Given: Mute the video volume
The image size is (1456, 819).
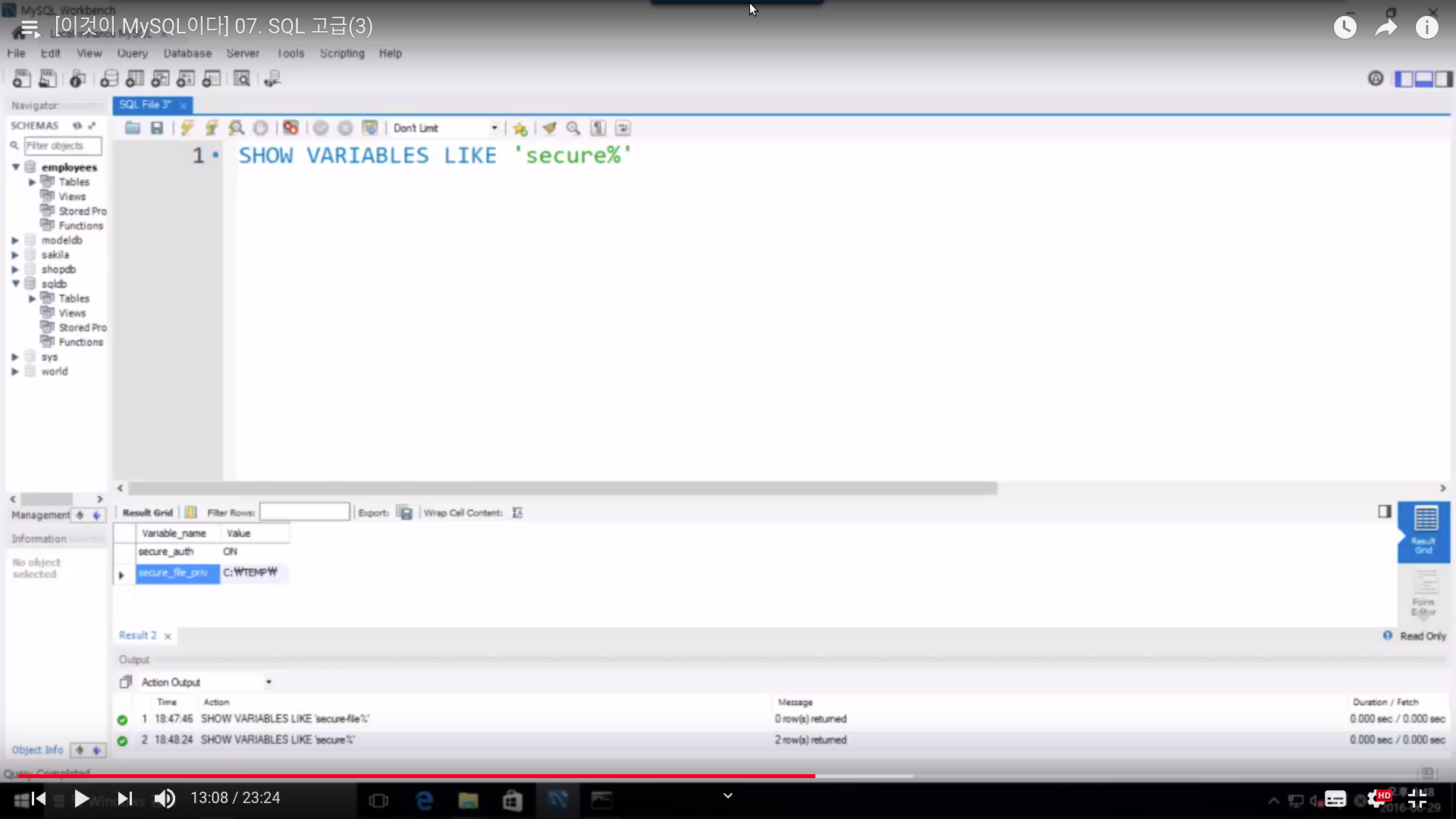Looking at the screenshot, I should 165,799.
